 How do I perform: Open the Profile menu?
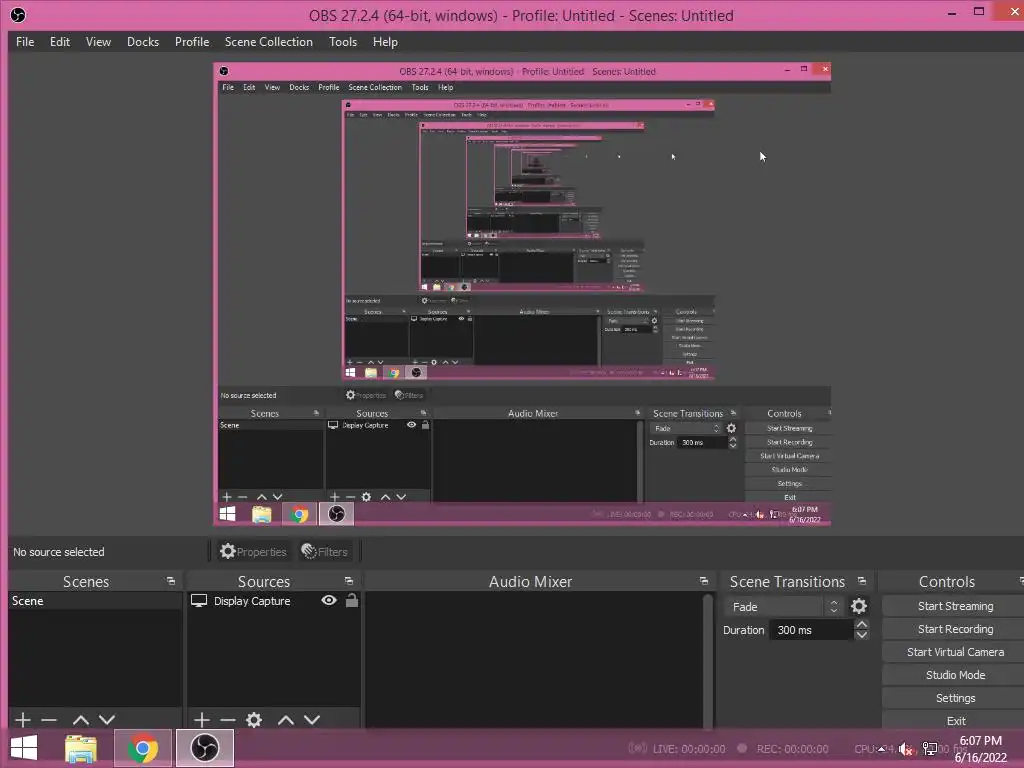pos(192,42)
